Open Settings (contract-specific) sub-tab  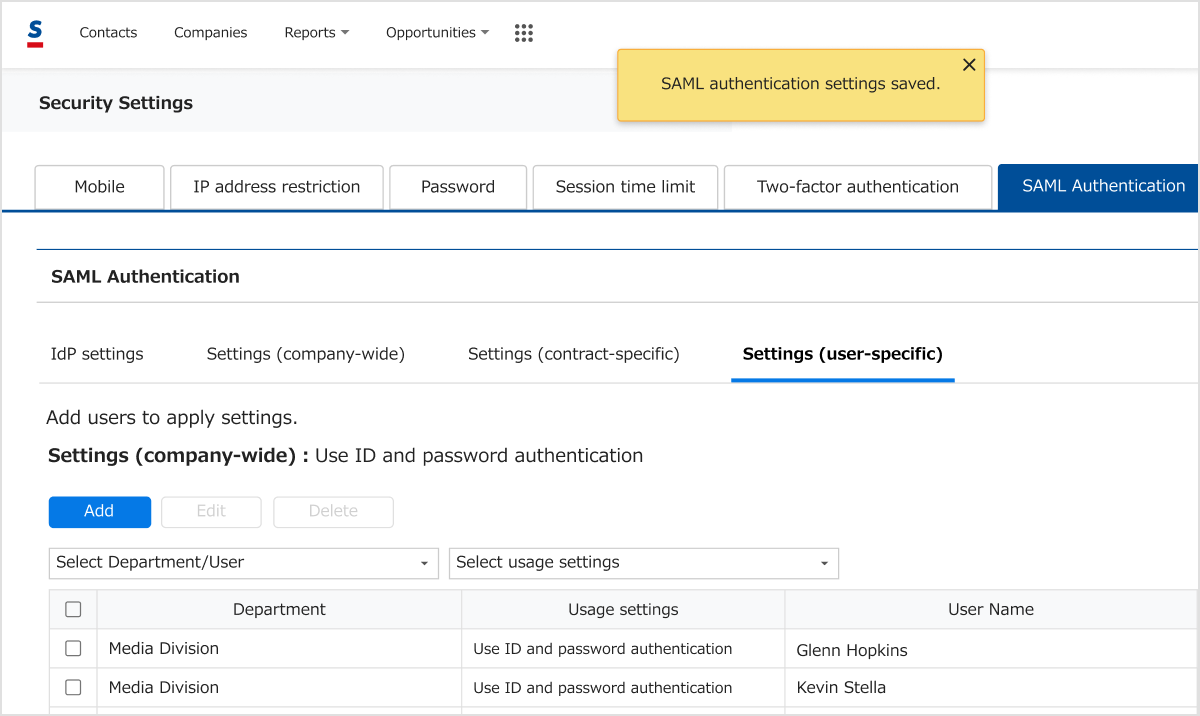(x=574, y=354)
